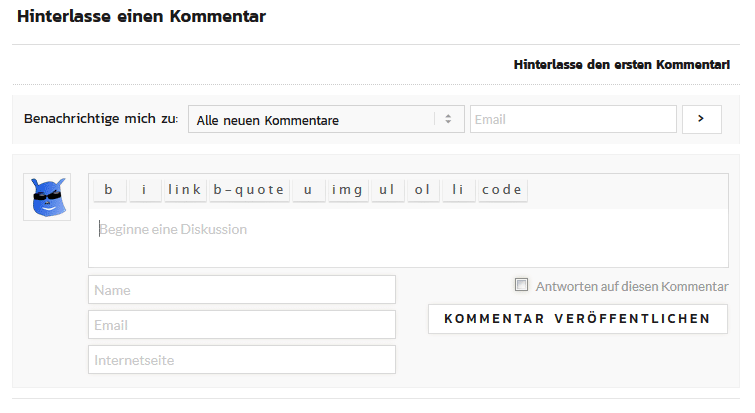Screen dimensions: 755x413
Task: Click the notification Email field
Action: [573, 119]
